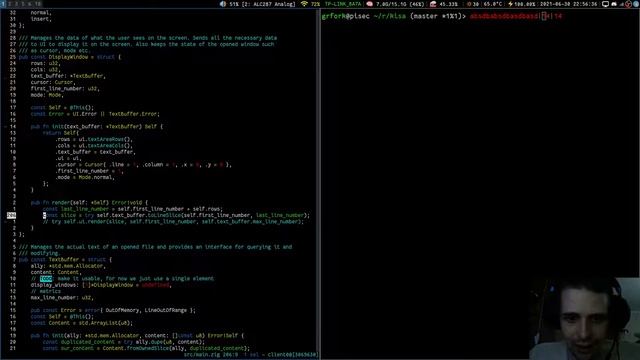The height and width of the screenshot is (360, 640).
Task: Click the 'pub fn render(self: *Self)' line
Action: coord(89,202)
